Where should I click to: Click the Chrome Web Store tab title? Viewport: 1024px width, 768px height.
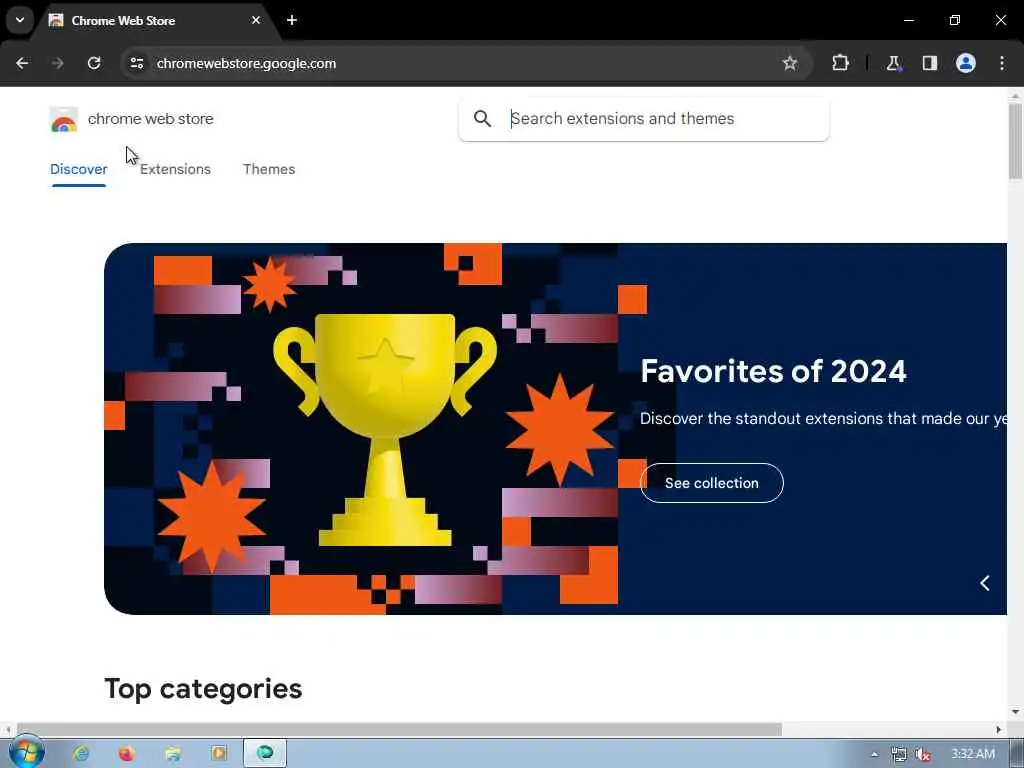(x=123, y=21)
